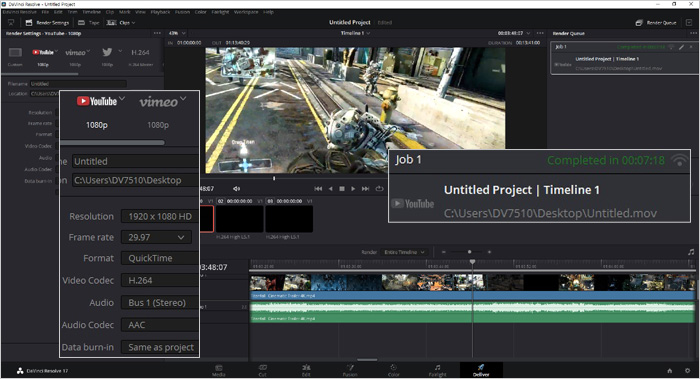This screenshot has width=700, height=379.
Task: Open the Timeline menu
Action: 92,12
